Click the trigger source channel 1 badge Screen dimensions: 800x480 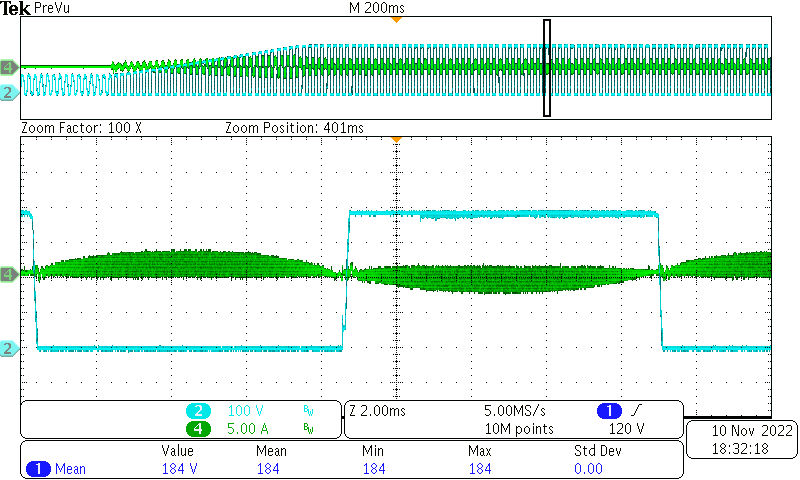click(x=610, y=411)
